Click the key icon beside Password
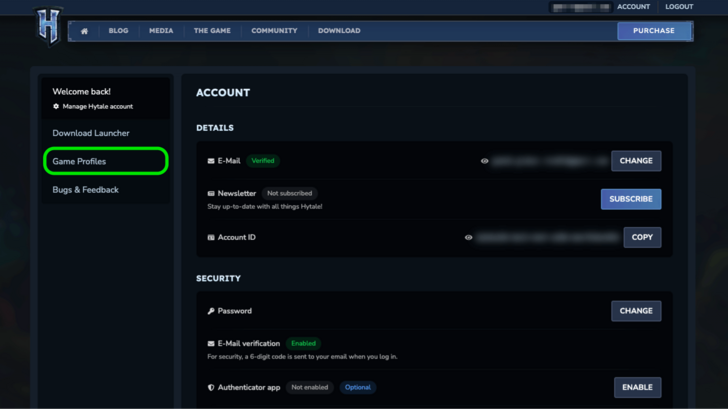728x409 pixels. point(211,311)
